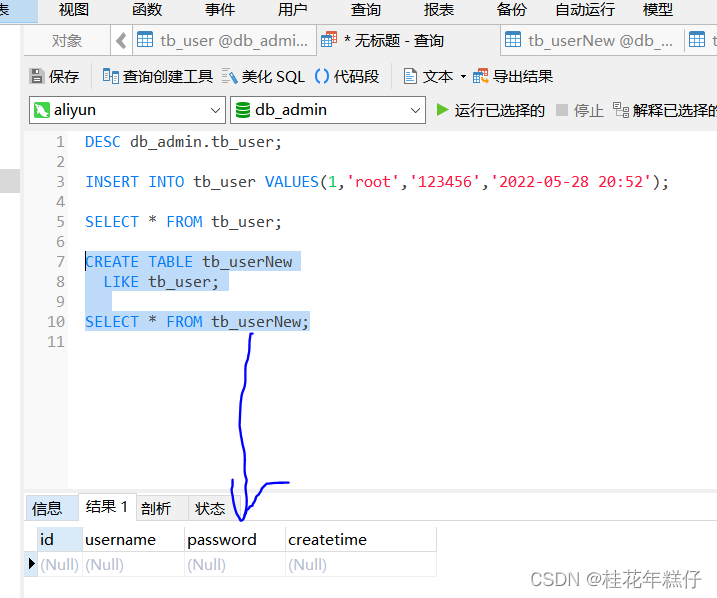
Task: Click the Beautify SQL icon
Action: coord(230,76)
